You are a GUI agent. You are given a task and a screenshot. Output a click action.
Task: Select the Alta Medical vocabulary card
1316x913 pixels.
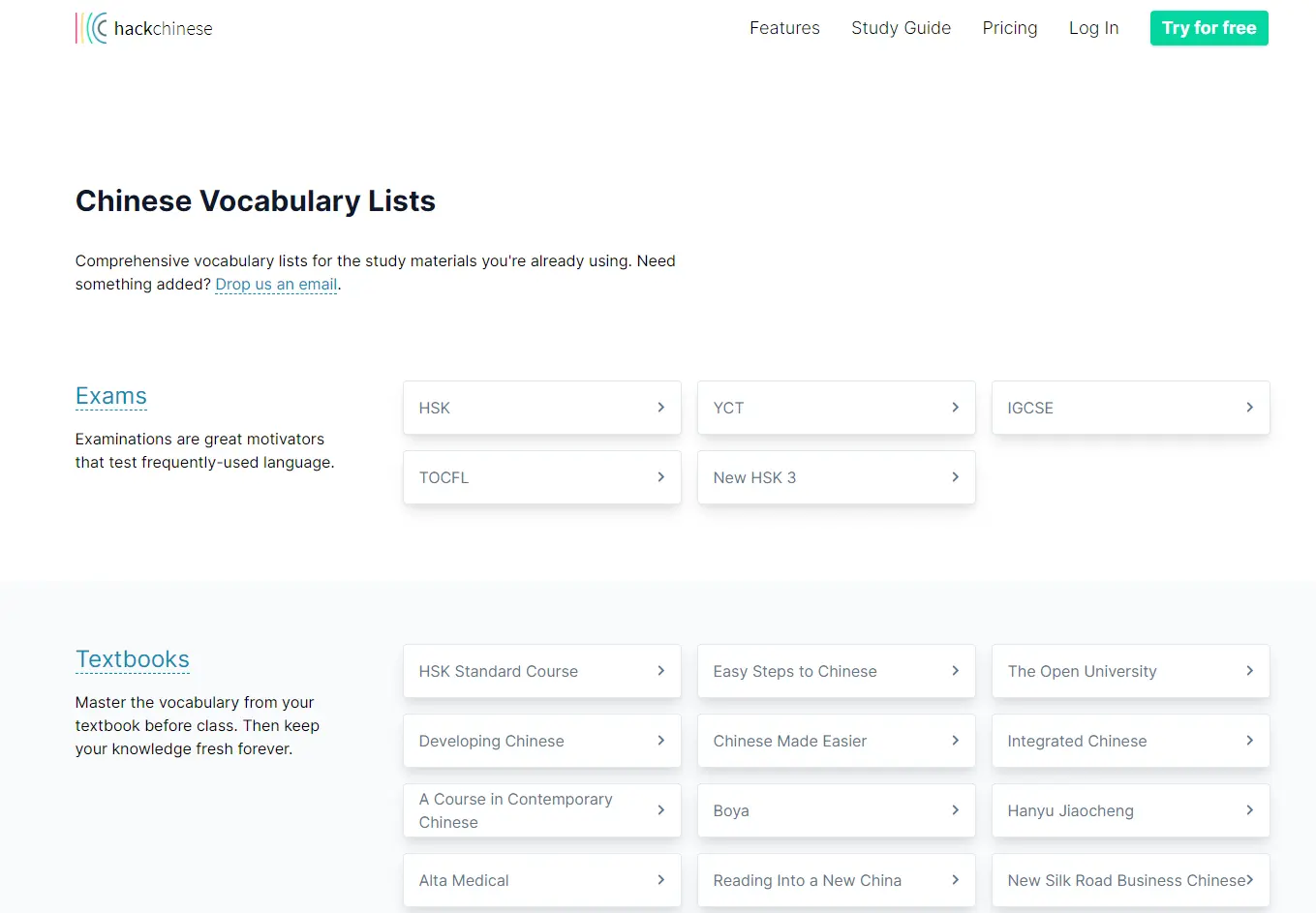[541, 880]
